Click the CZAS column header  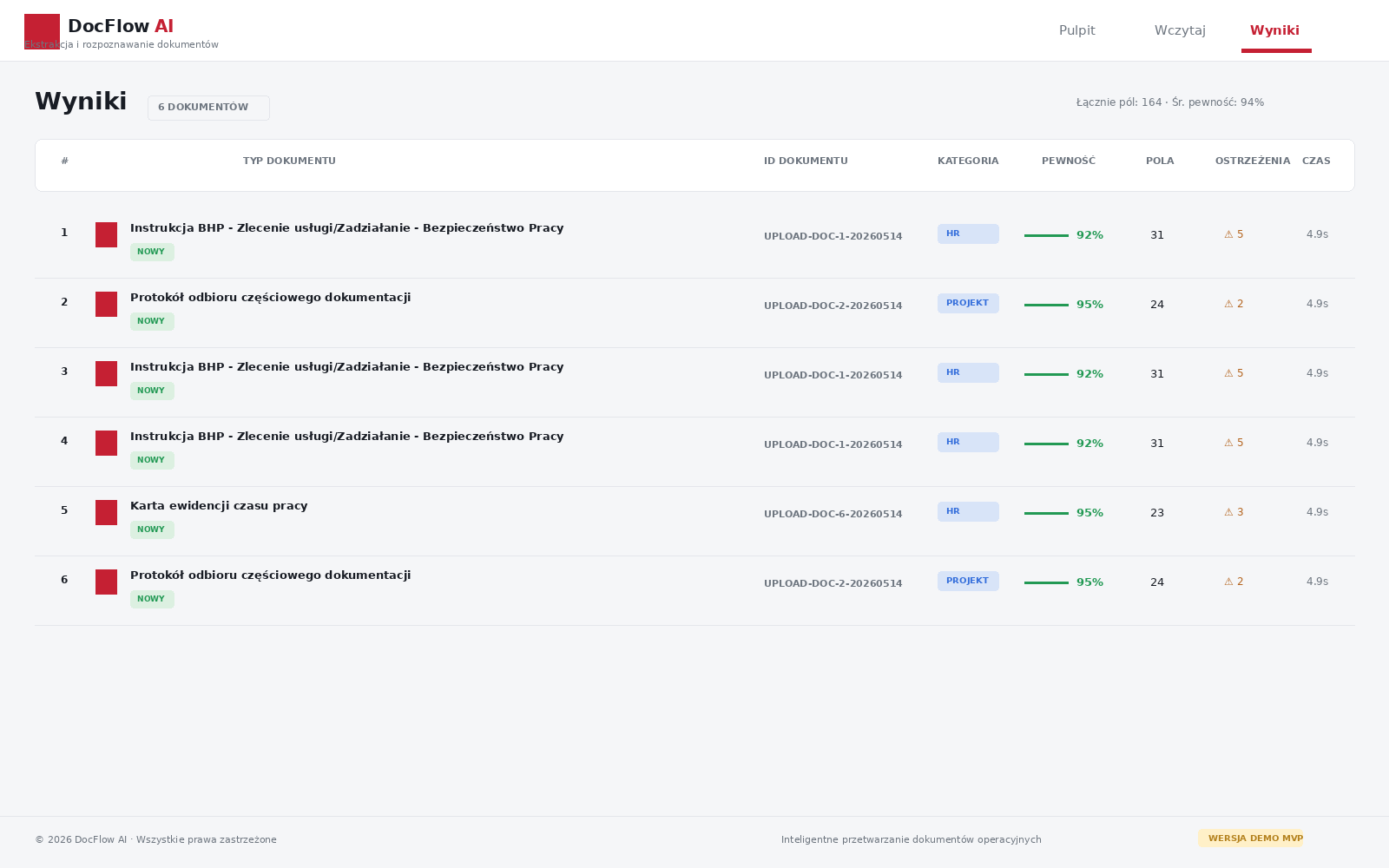pyautogui.click(x=1316, y=161)
